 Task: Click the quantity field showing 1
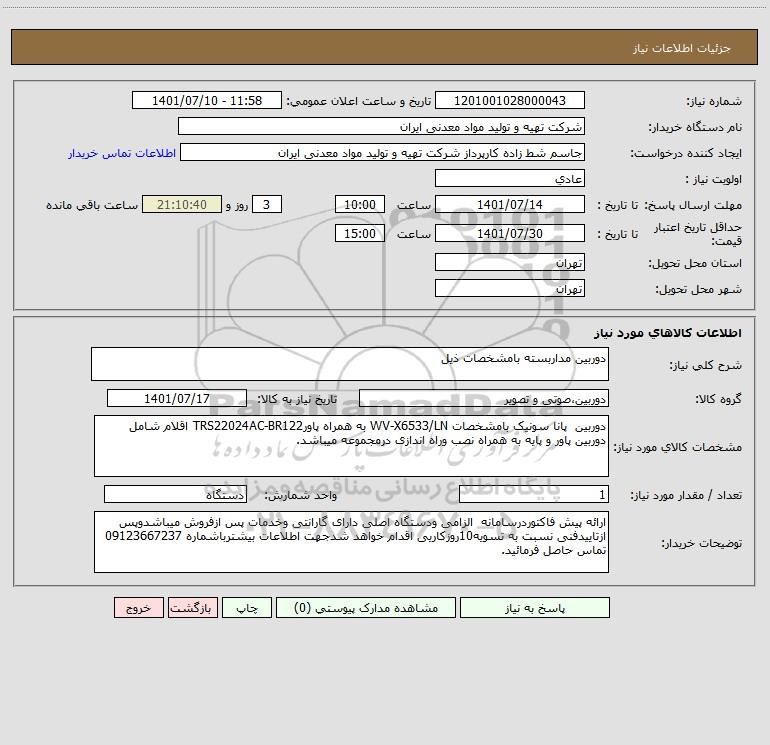click(534, 495)
